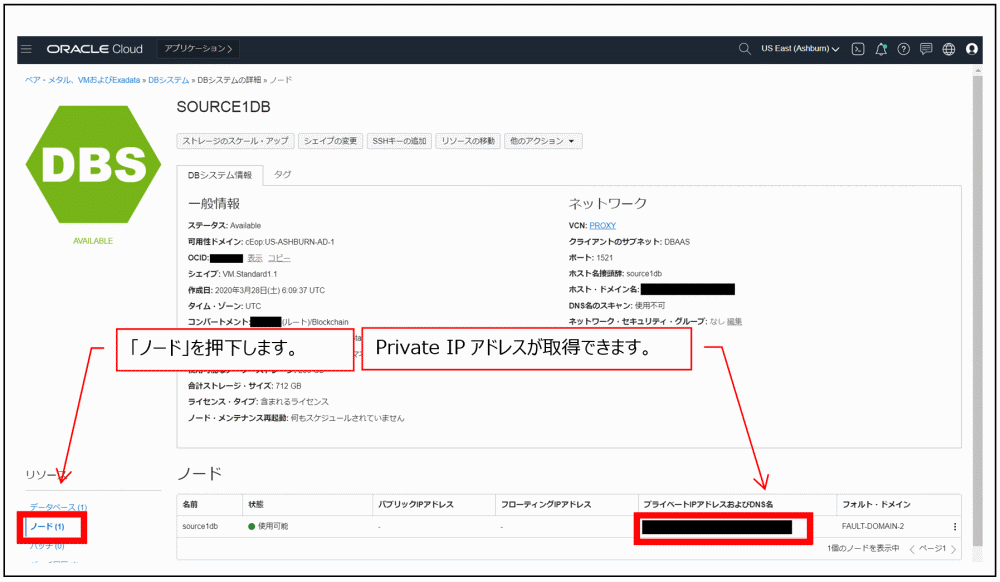The image size is (1000, 582).
Task: Open the source1db row actions menu
Action: tap(955, 527)
